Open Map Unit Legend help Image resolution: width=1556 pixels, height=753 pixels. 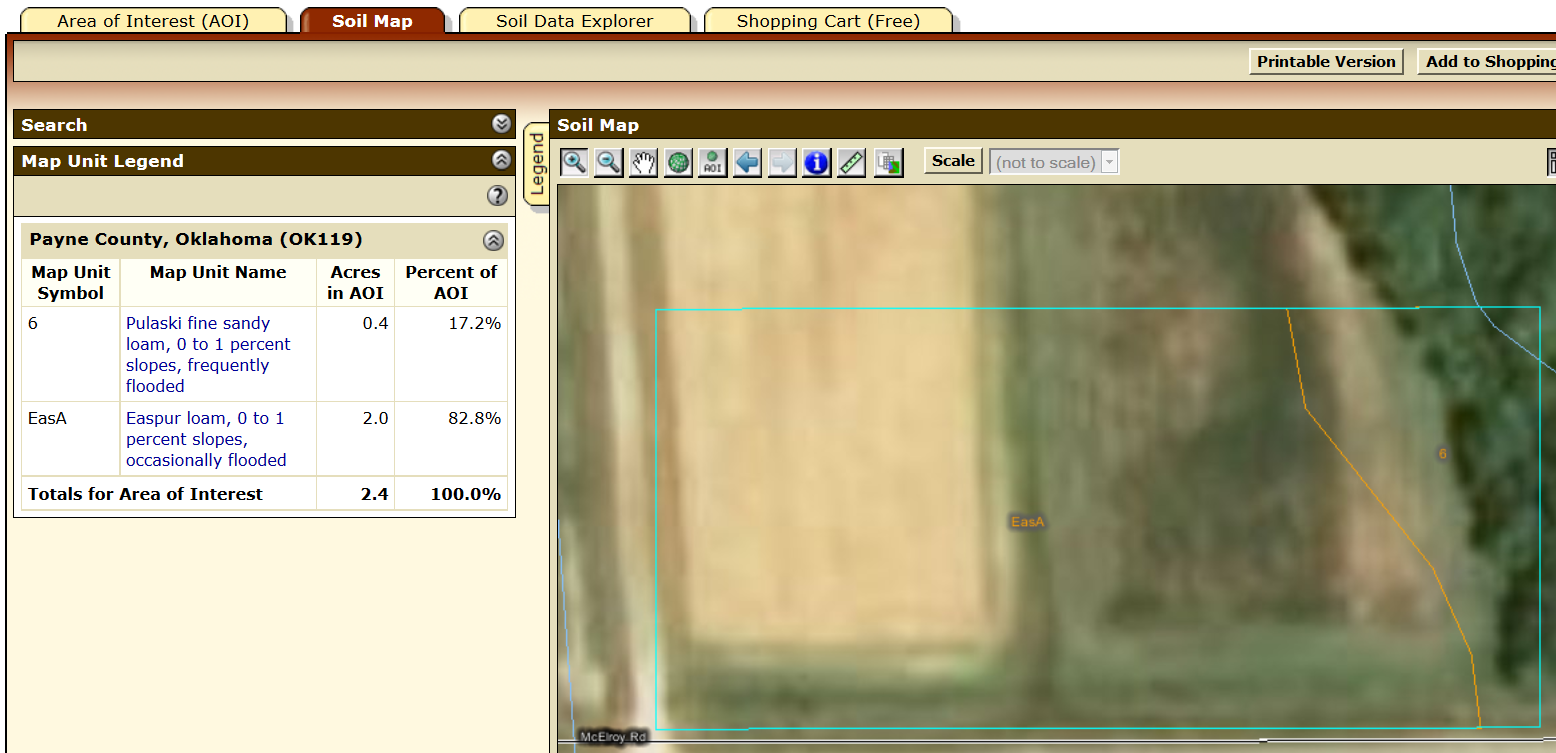point(497,196)
